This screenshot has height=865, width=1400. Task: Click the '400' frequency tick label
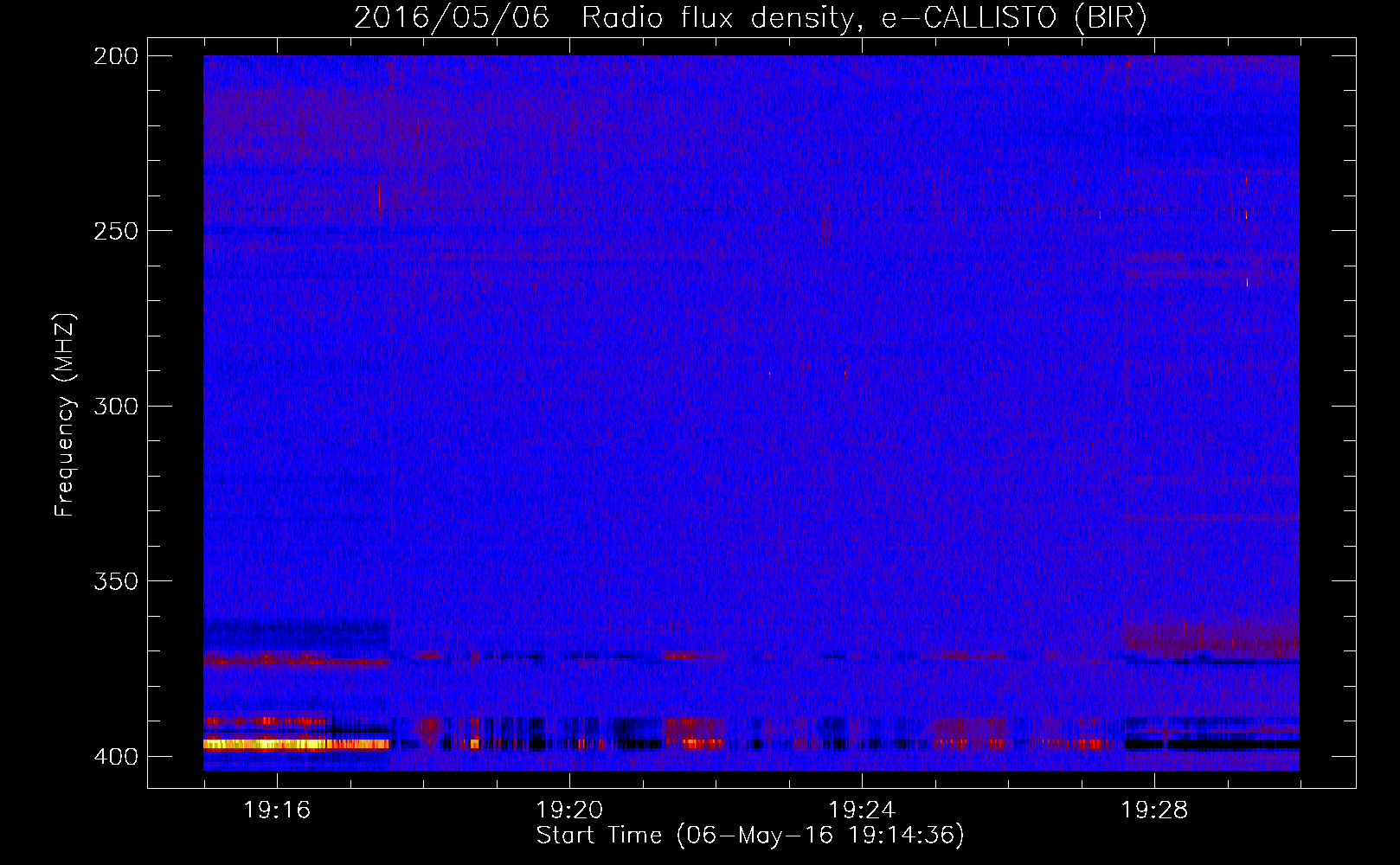point(116,756)
